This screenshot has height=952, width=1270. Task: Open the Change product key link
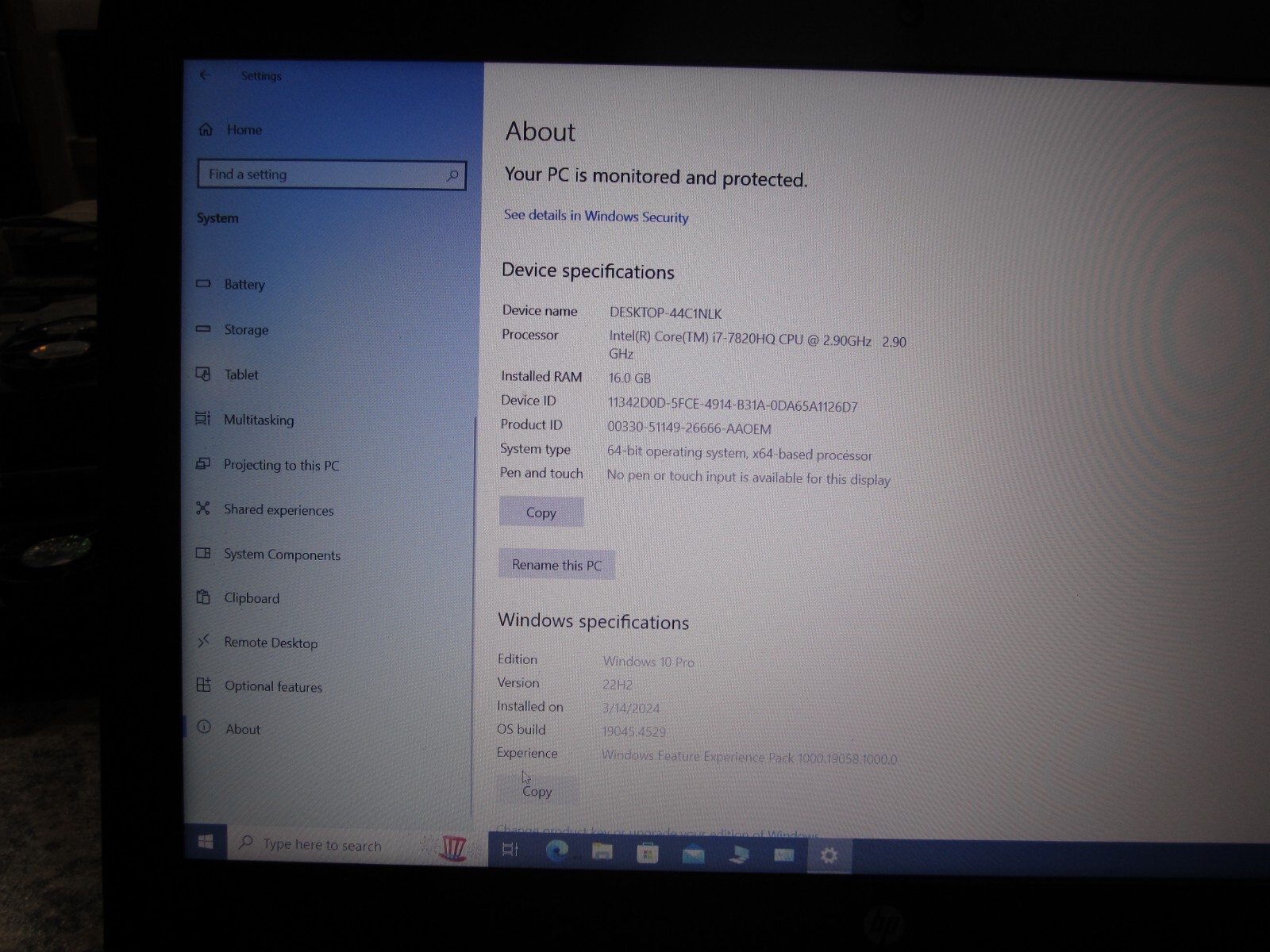pyautogui.click(x=657, y=833)
